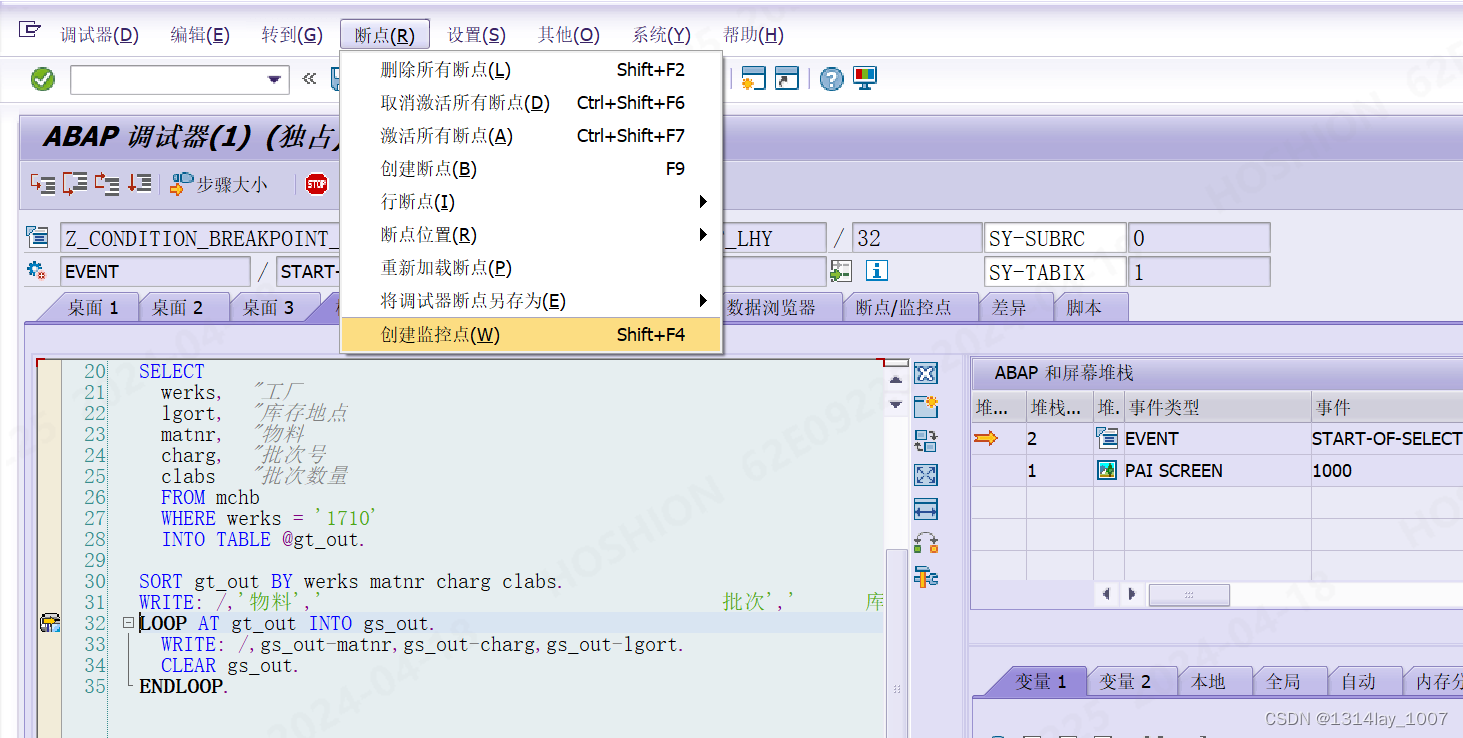1463x738 pixels.
Task: Click the Execute step-over debugger icon
Action: pyautogui.click(x=75, y=184)
